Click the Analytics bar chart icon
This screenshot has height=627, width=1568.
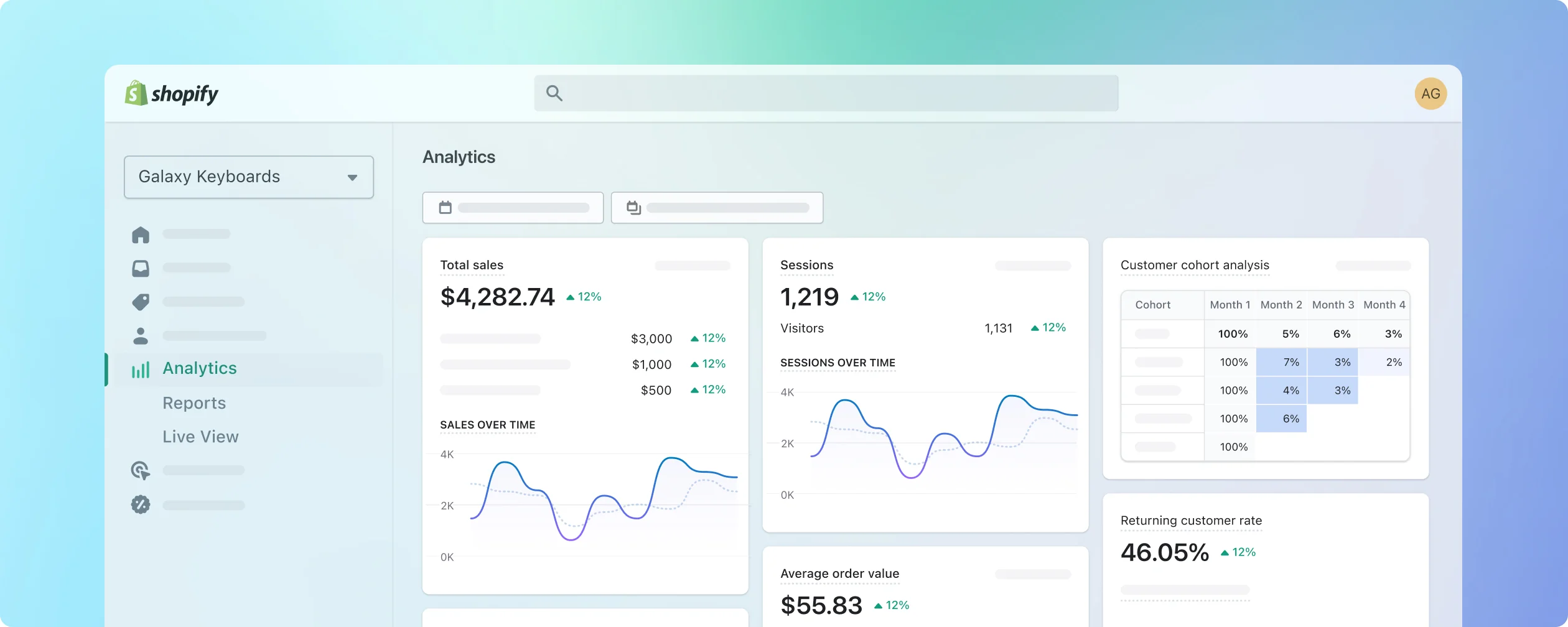[x=139, y=368]
